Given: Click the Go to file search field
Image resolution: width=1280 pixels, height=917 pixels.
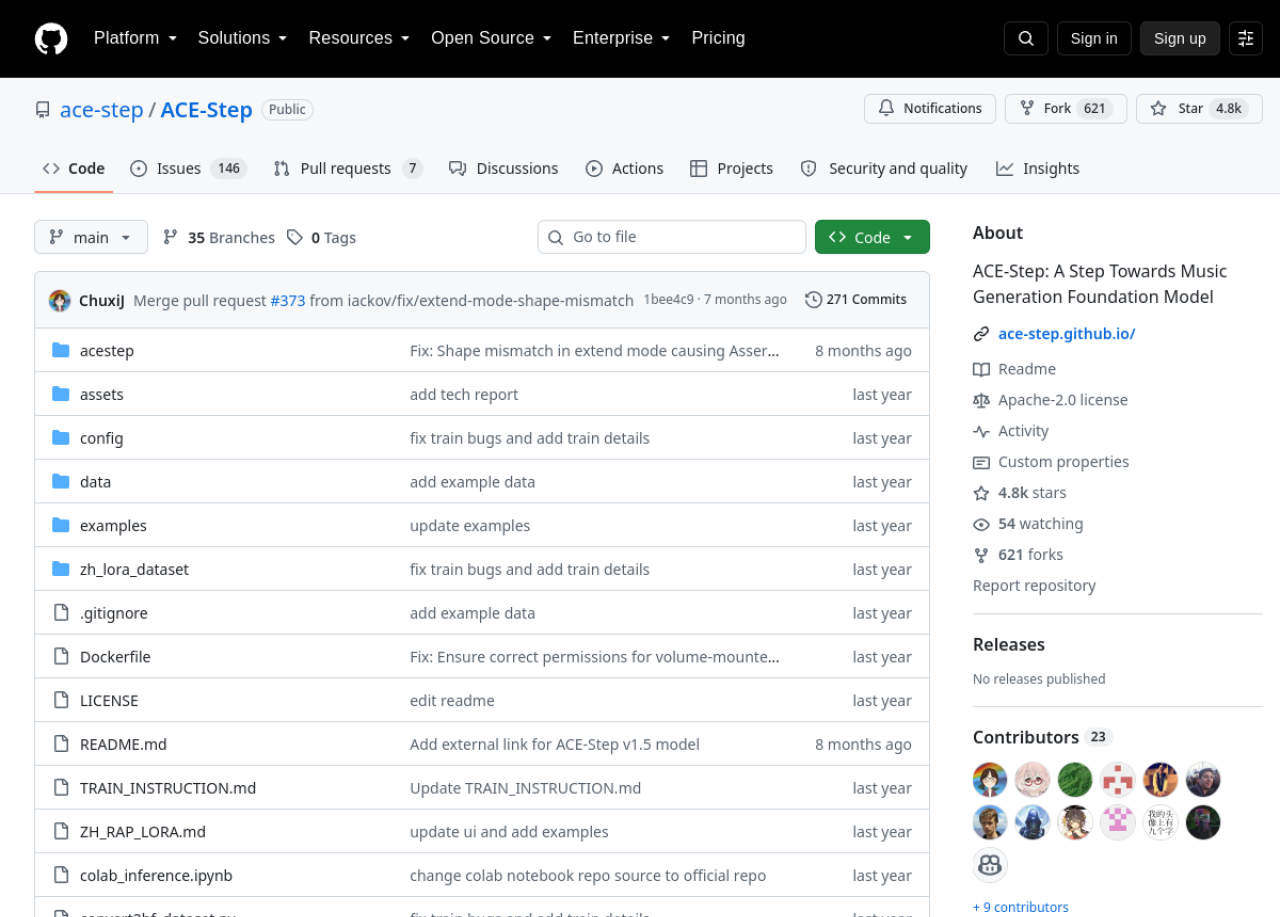Looking at the screenshot, I should click(x=672, y=237).
